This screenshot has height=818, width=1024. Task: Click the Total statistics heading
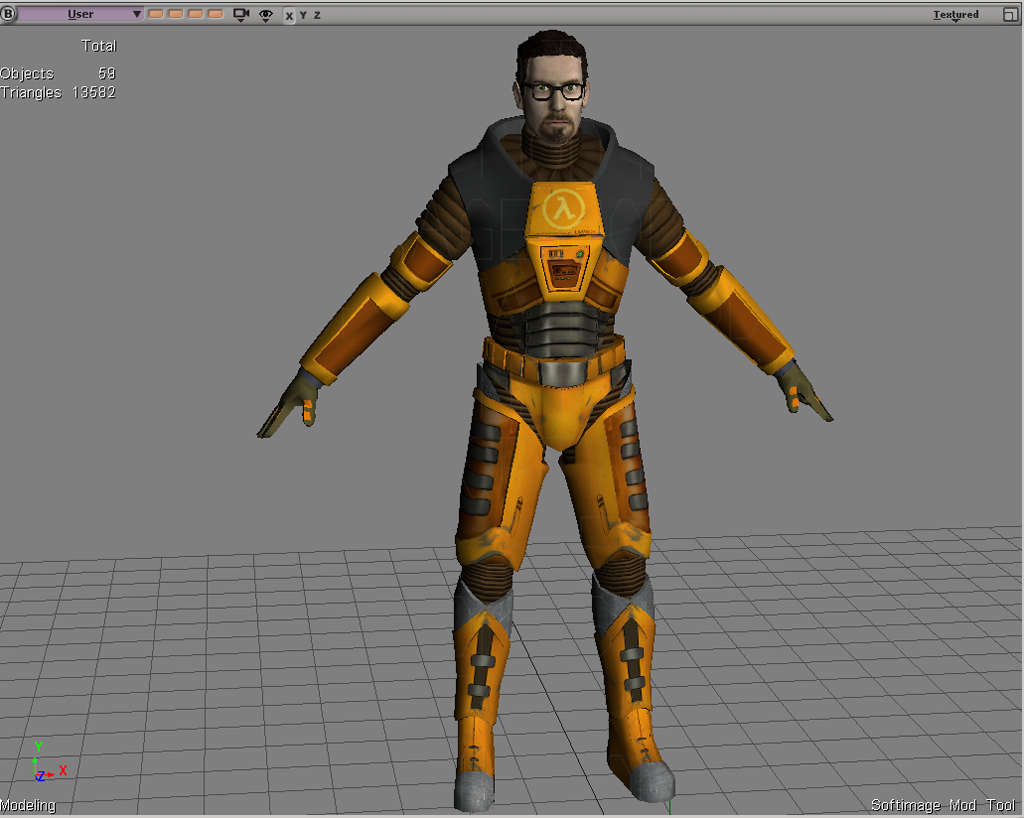(x=99, y=46)
